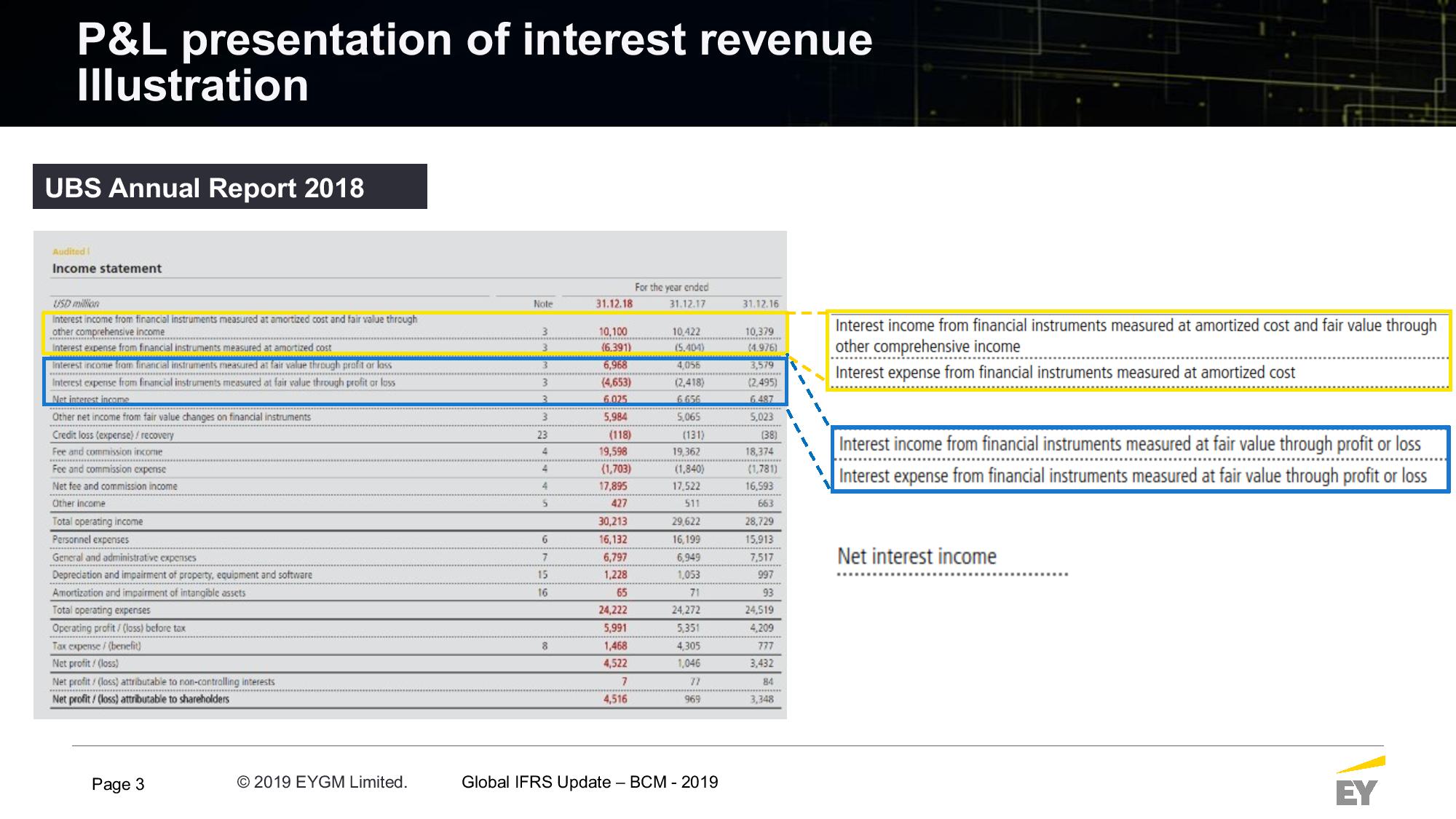
Task: Click the 10,100 interest income value
Action: pos(613,331)
